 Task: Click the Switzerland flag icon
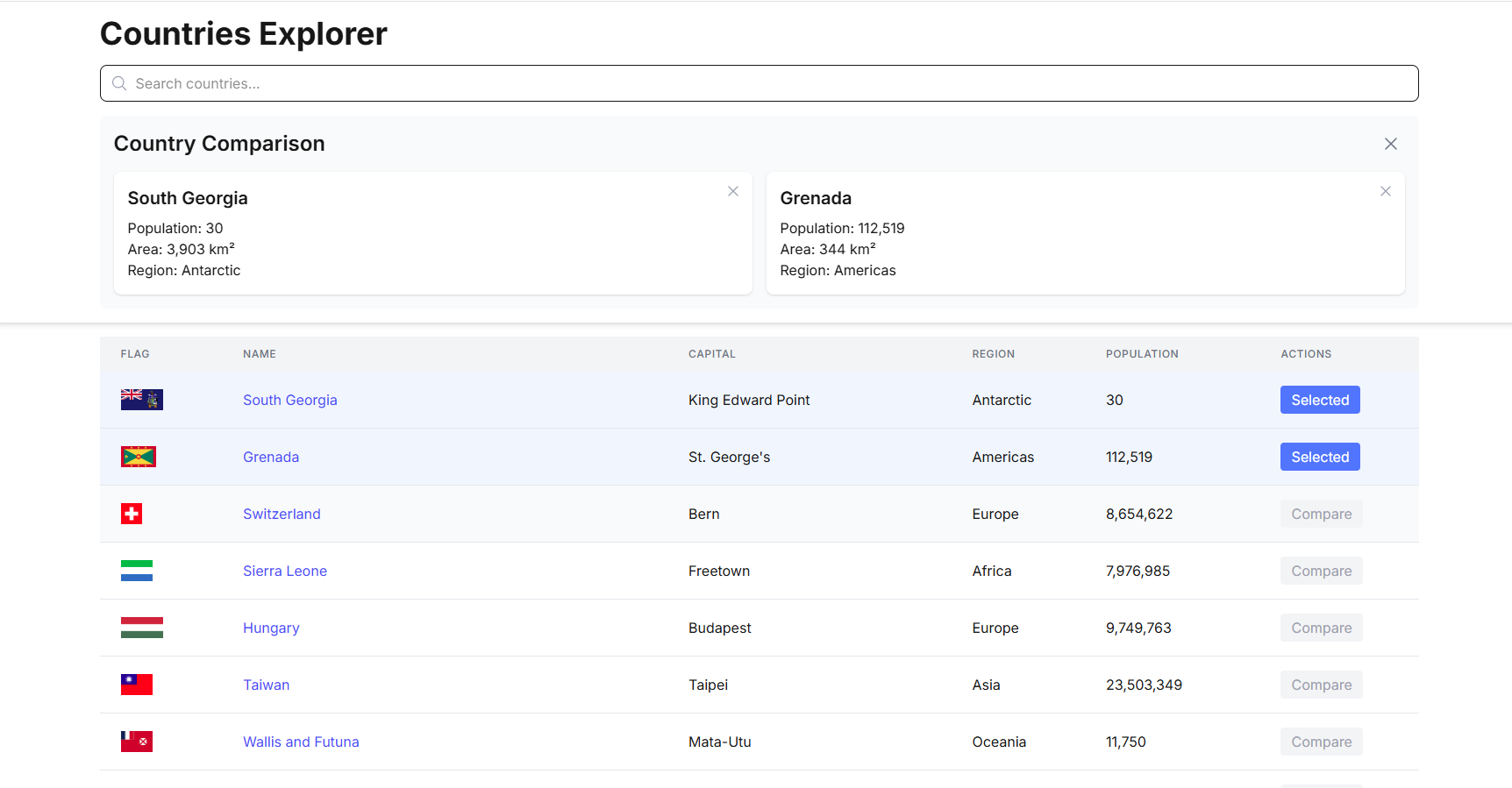click(x=132, y=514)
